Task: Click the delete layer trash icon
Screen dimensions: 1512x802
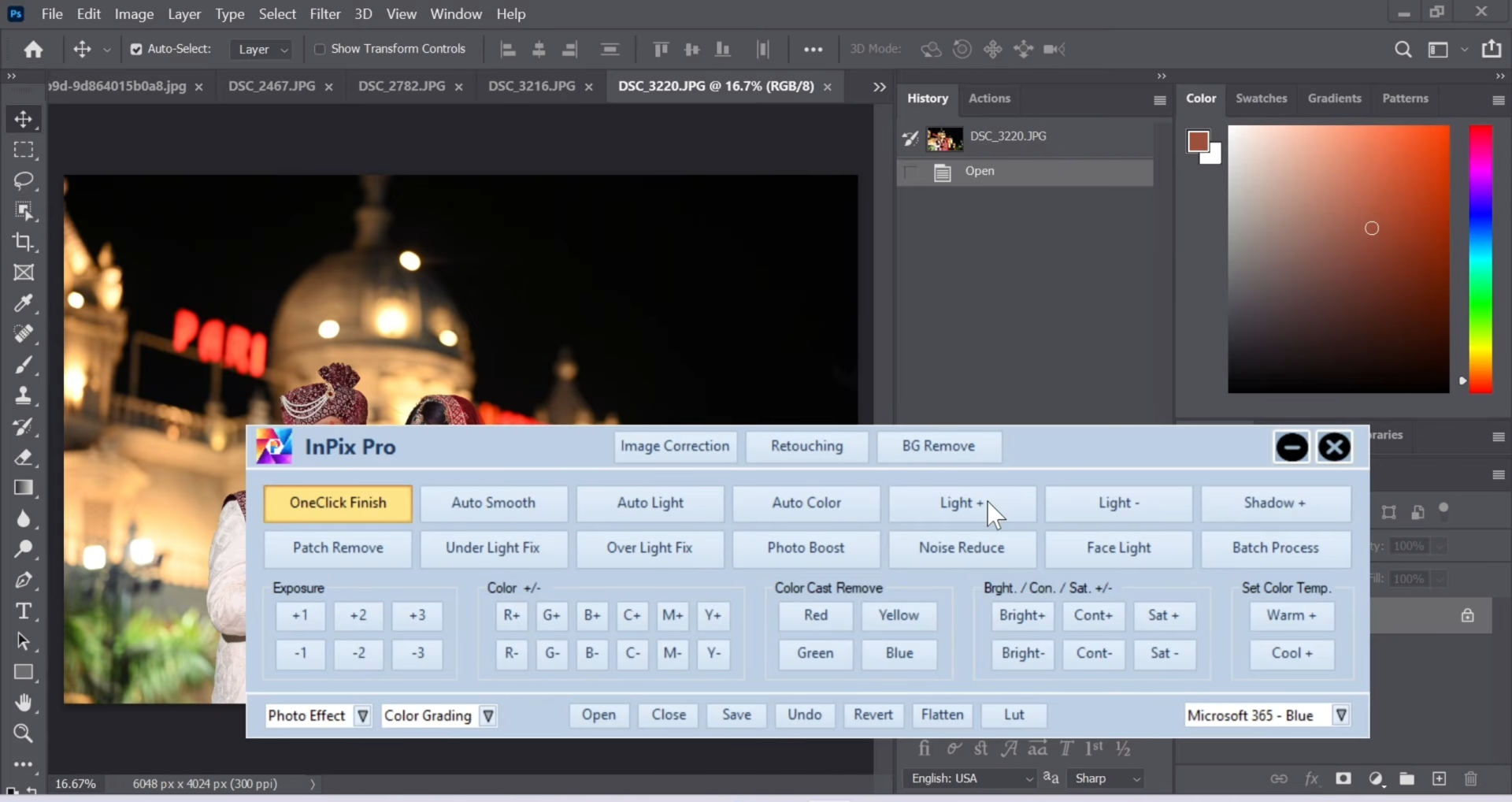Action: point(1470,779)
